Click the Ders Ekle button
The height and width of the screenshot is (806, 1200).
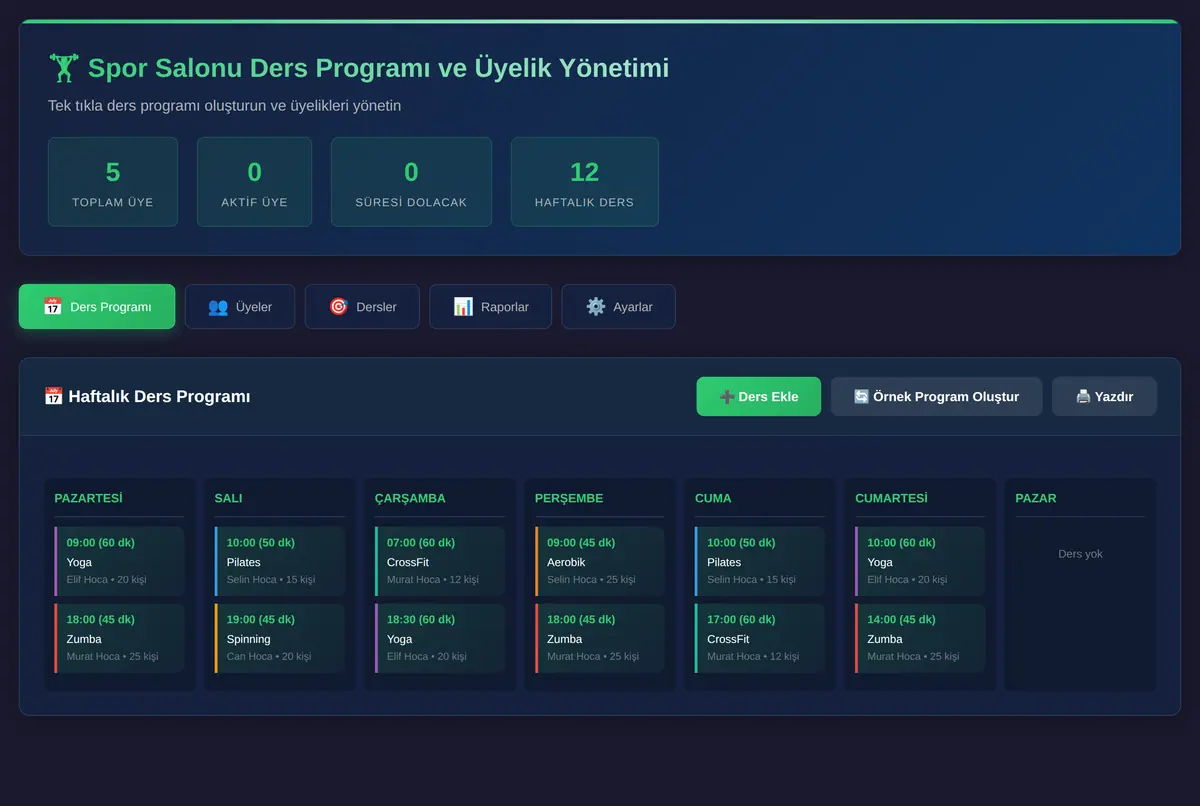759,397
